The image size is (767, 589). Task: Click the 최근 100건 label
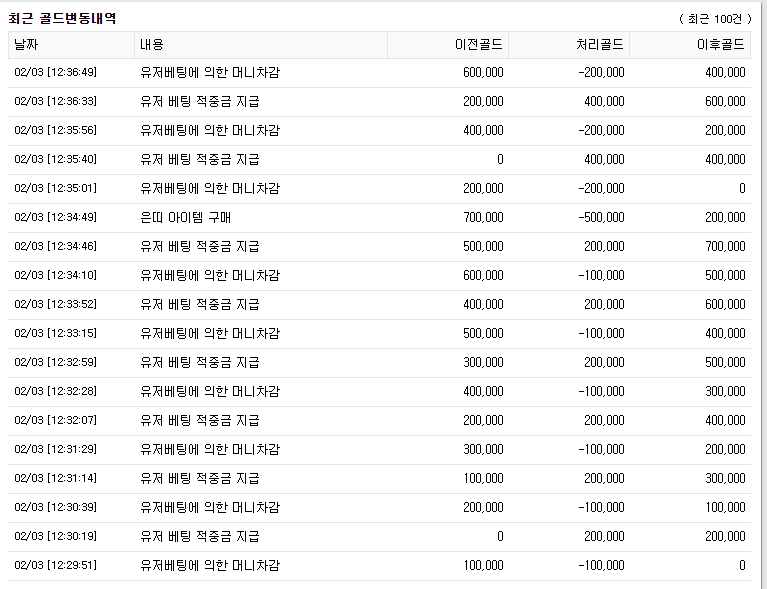coord(715,19)
